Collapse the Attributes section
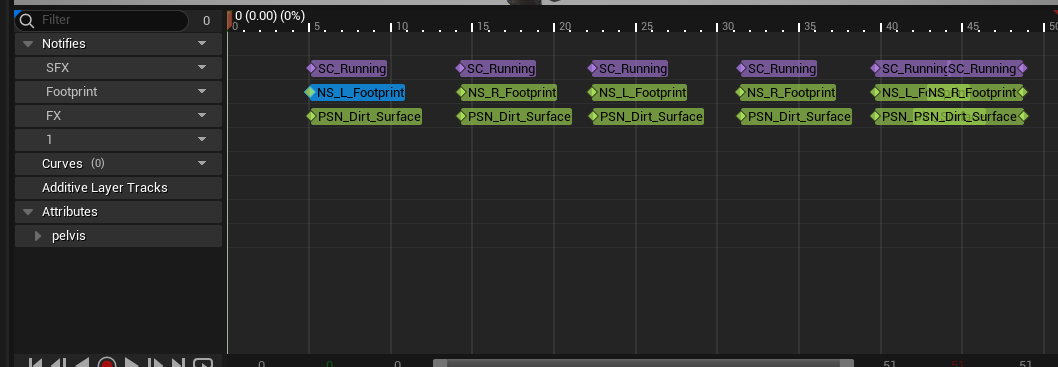Screen dimensions: 1058x367 [28, 212]
